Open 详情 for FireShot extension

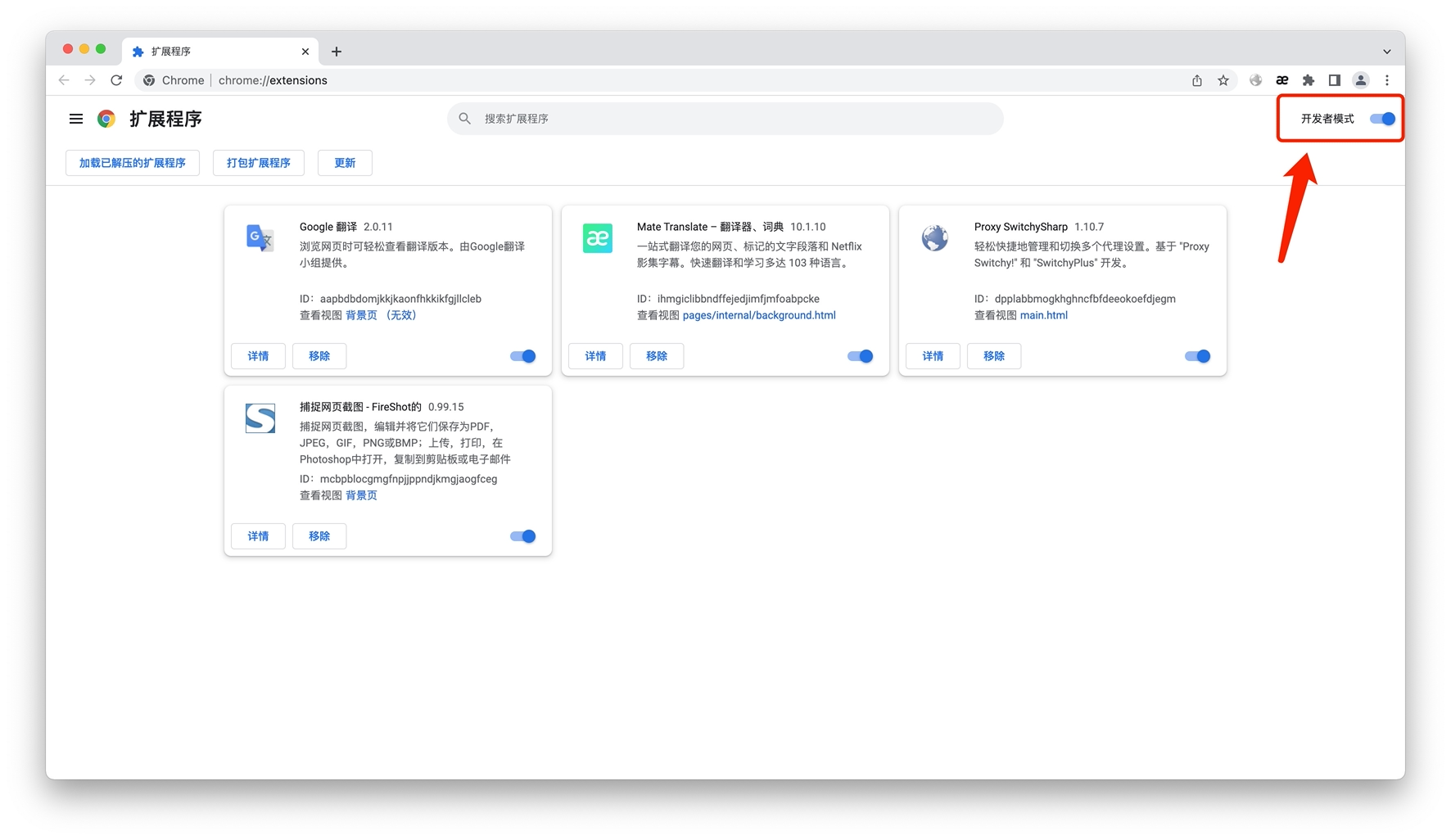coord(258,536)
